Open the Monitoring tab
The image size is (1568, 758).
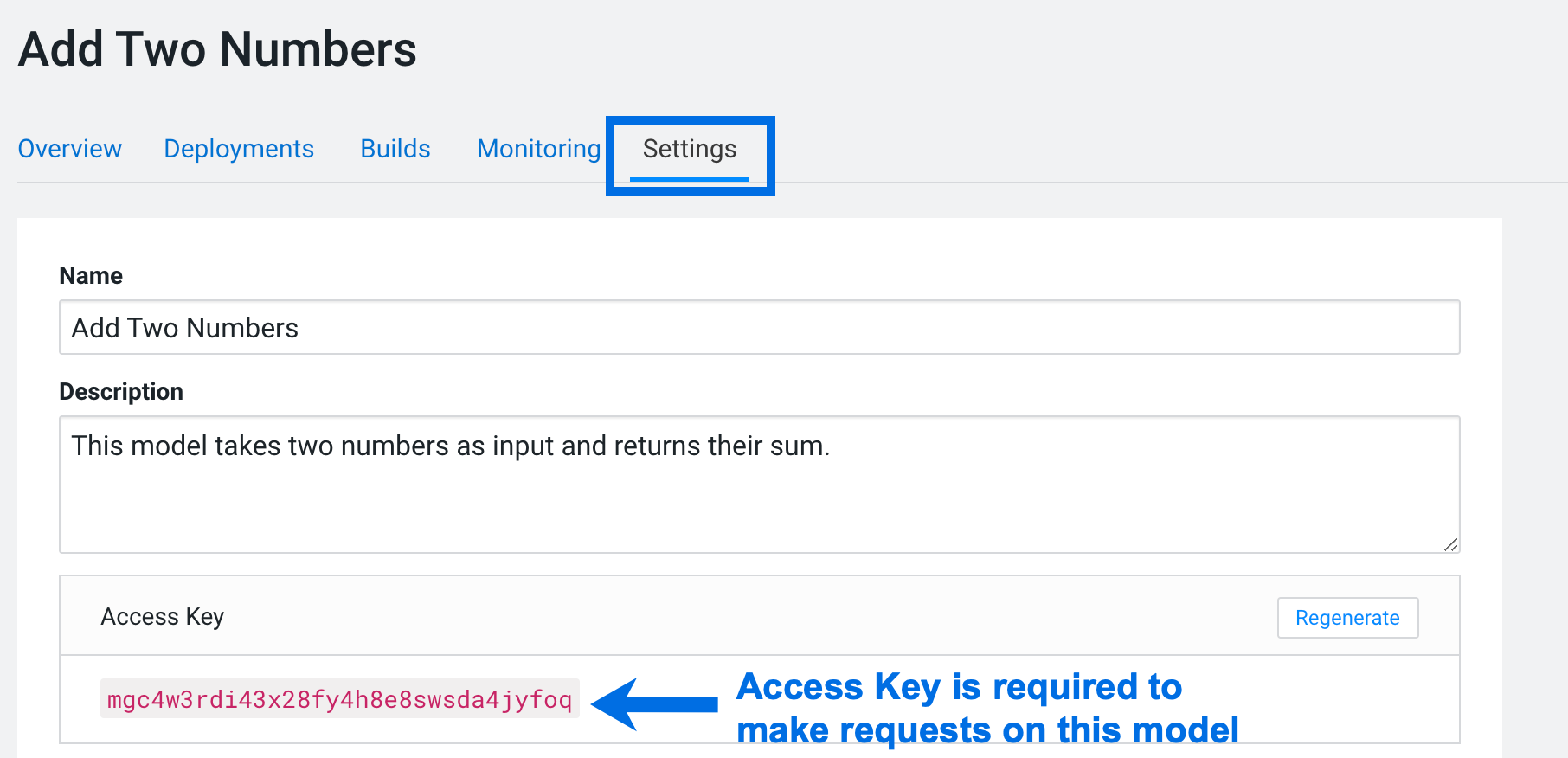tap(538, 149)
